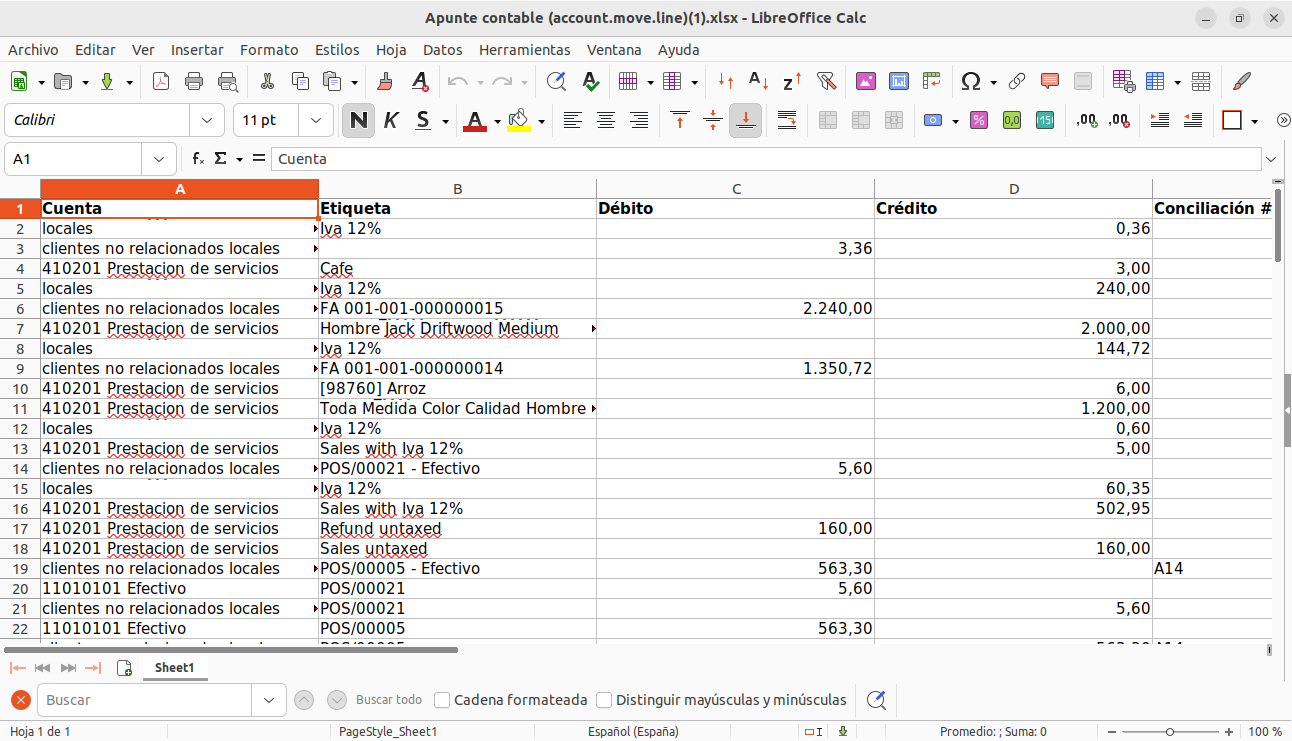
Task: Add new sheet button
Action: click(124, 668)
